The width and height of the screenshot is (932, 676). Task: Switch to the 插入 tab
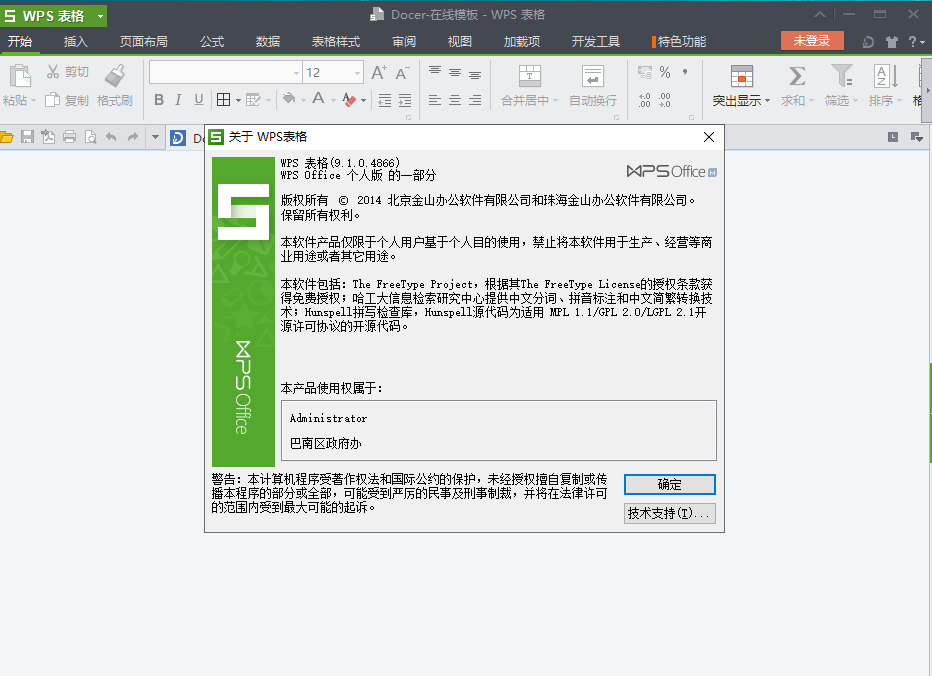click(x=75, y=42)
